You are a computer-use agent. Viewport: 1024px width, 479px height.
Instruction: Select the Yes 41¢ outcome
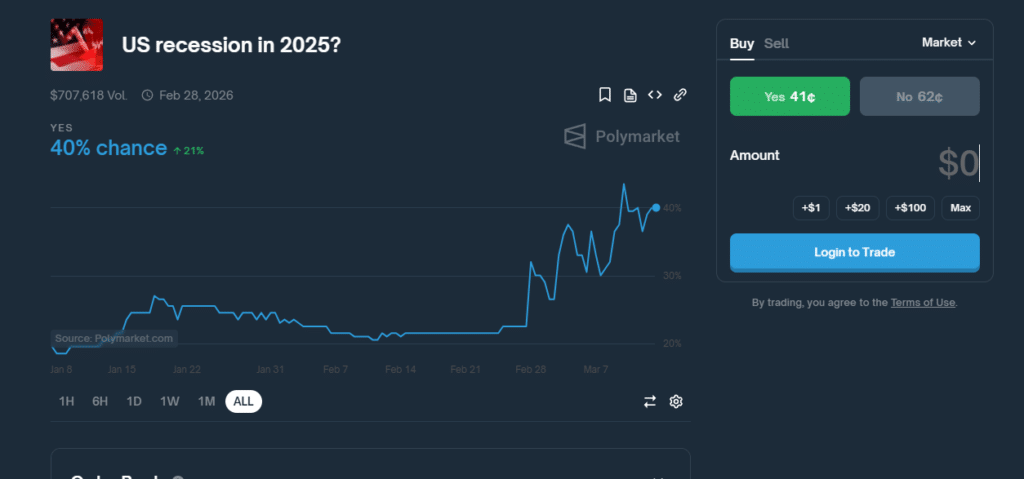pyautogui.click(x=790, y=97)
